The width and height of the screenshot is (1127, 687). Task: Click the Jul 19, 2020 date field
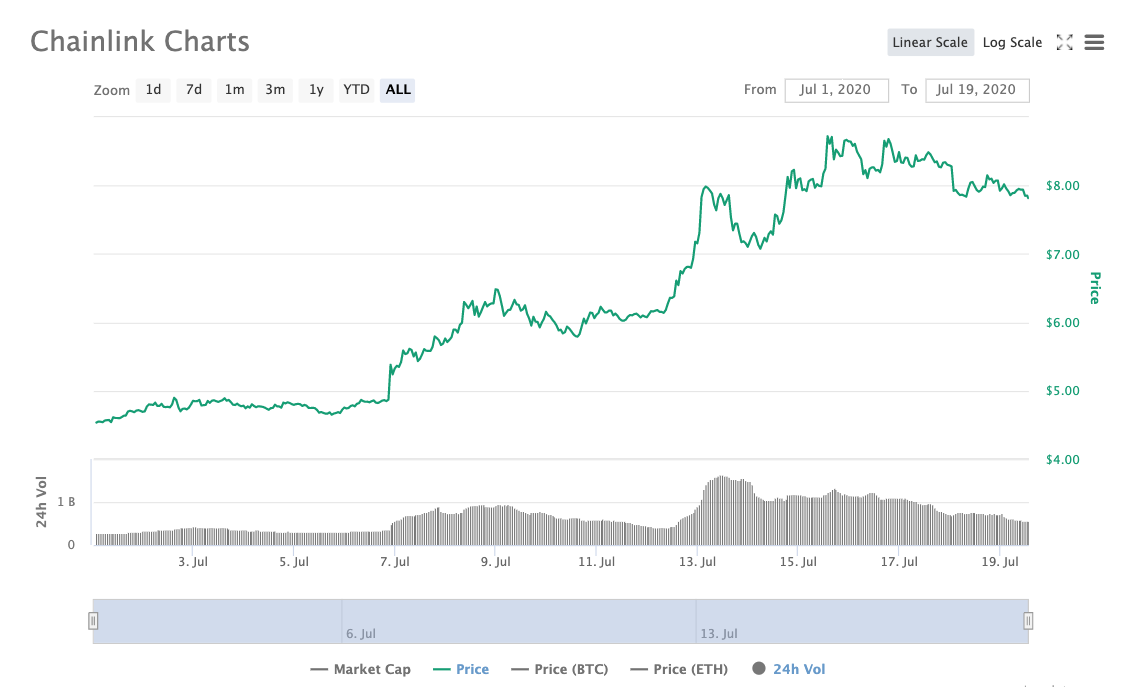(977, 89)
